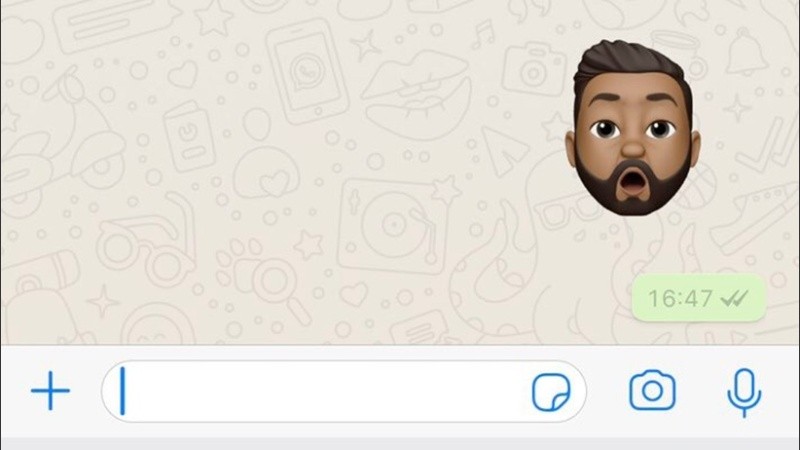Launch the camera to take a photo
The height and width of the screenshot is (450, 800).
[x=652, y=391]
